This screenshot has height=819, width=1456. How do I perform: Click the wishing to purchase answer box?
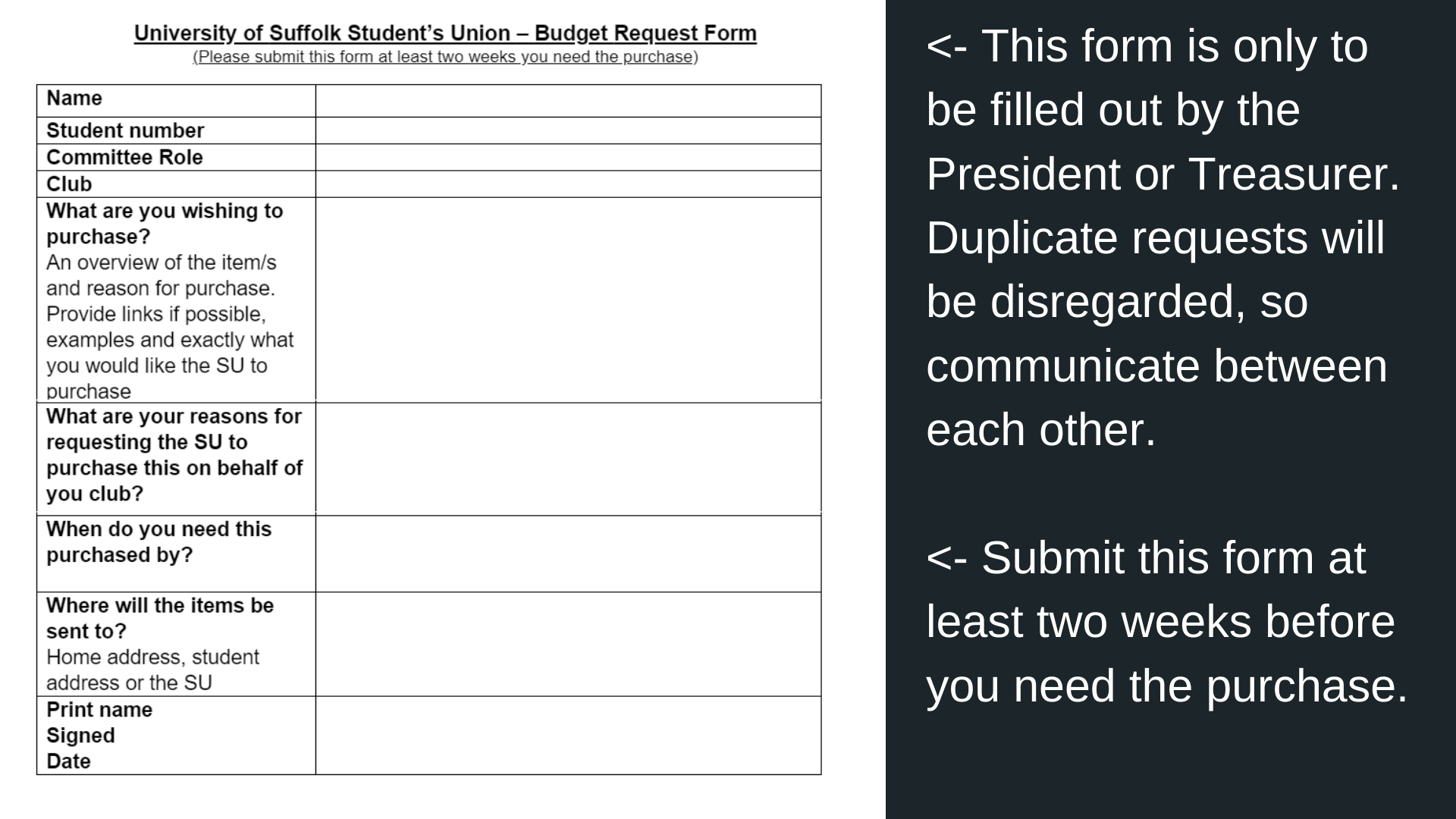coord(568,300)
